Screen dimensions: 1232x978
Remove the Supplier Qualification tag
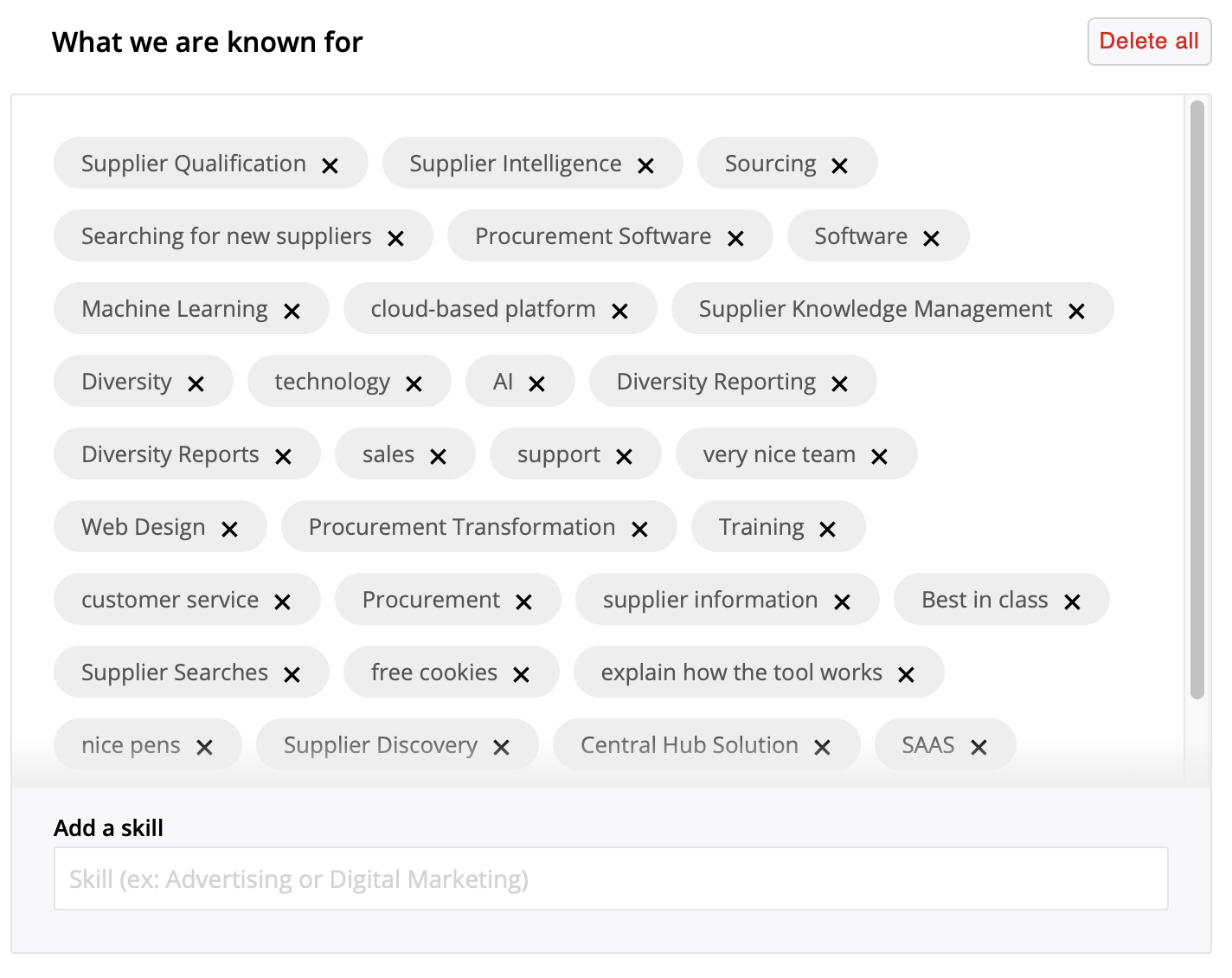330,165
